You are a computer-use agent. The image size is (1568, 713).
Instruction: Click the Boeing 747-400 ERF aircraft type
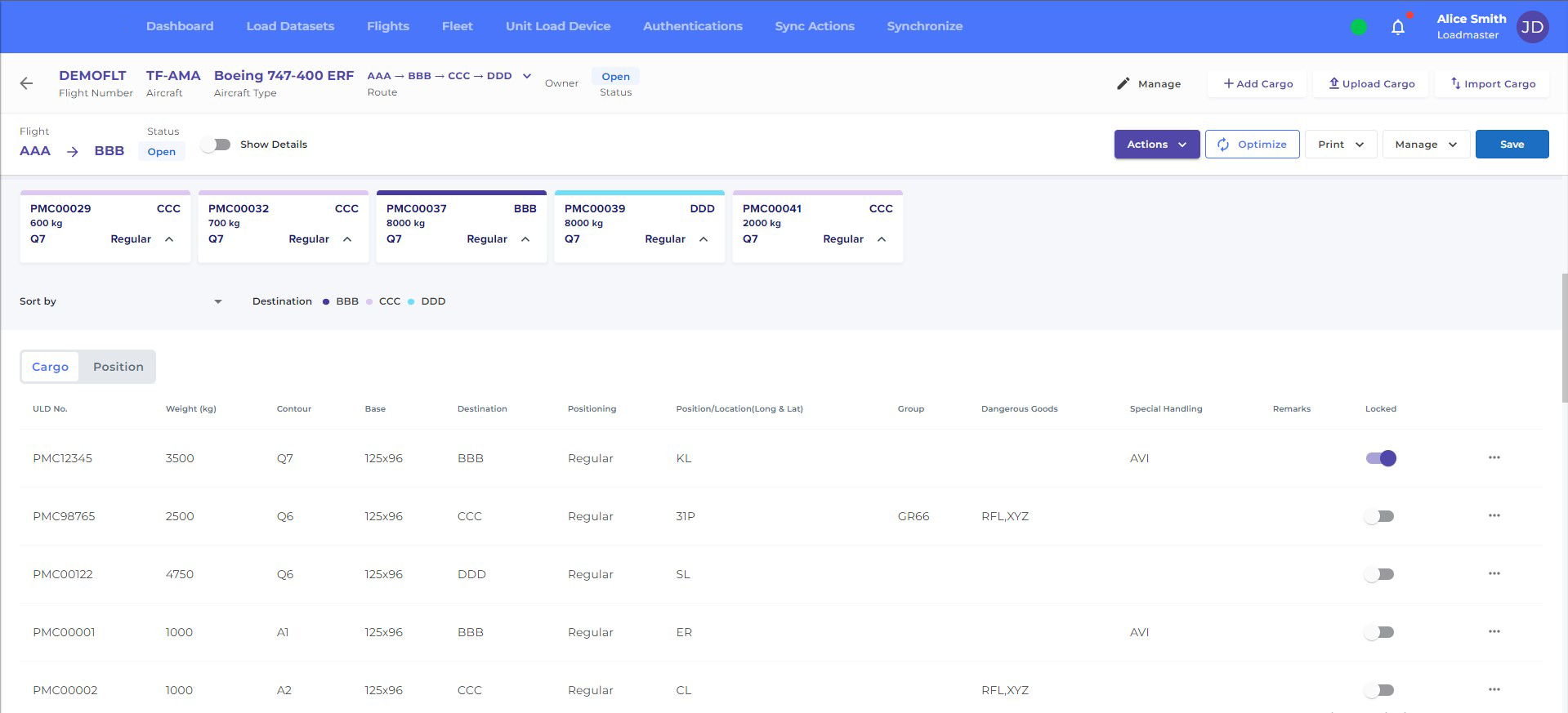pyautogui.click(x=284, y=75)
